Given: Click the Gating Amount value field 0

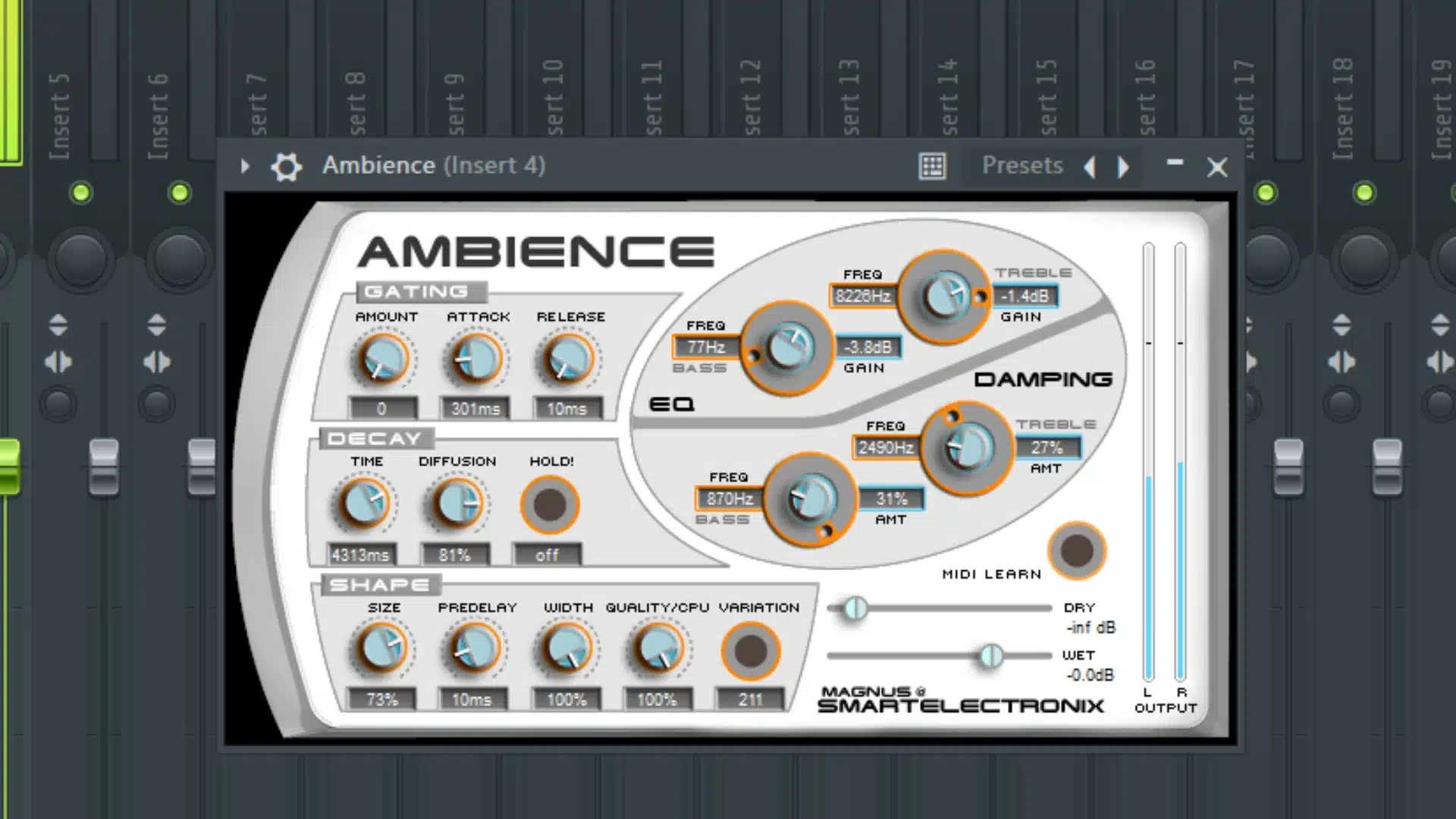Looking at the screenshot, I should point(382,408).
